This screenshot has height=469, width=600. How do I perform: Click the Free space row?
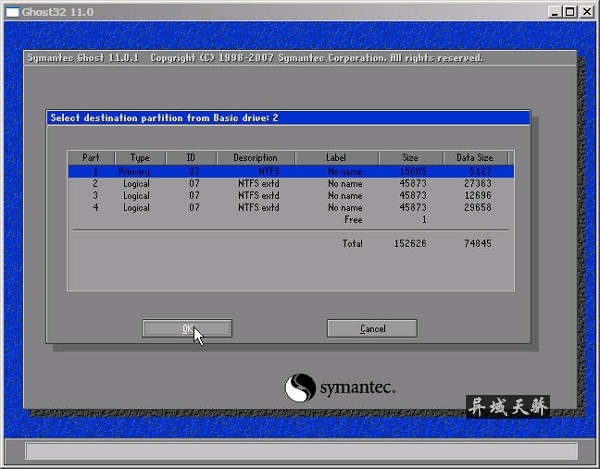click(x=291, y=220)
